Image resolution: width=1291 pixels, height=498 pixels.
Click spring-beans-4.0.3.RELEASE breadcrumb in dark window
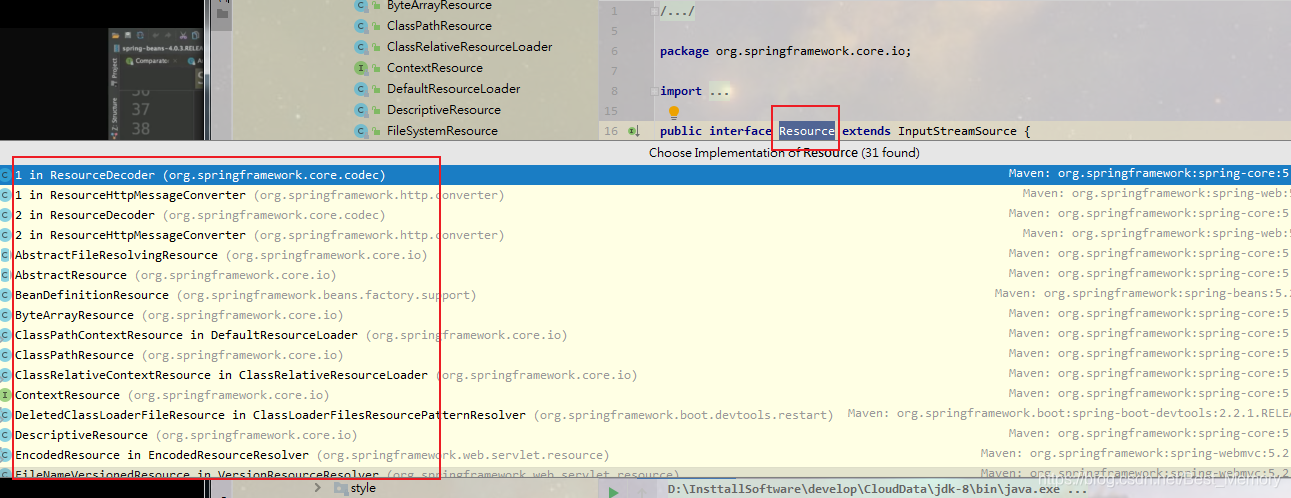[x=161, y=48]
